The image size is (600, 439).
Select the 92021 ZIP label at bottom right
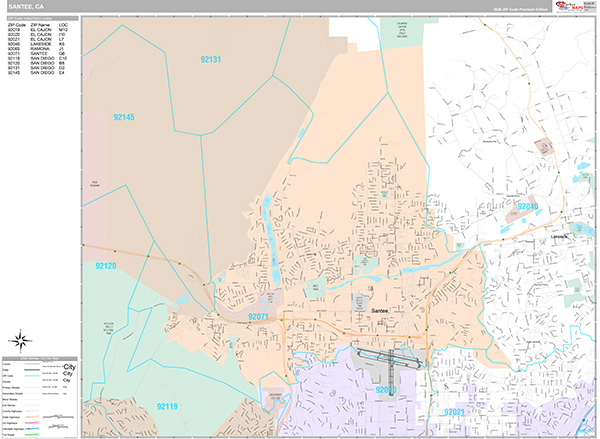coord(455,412)
